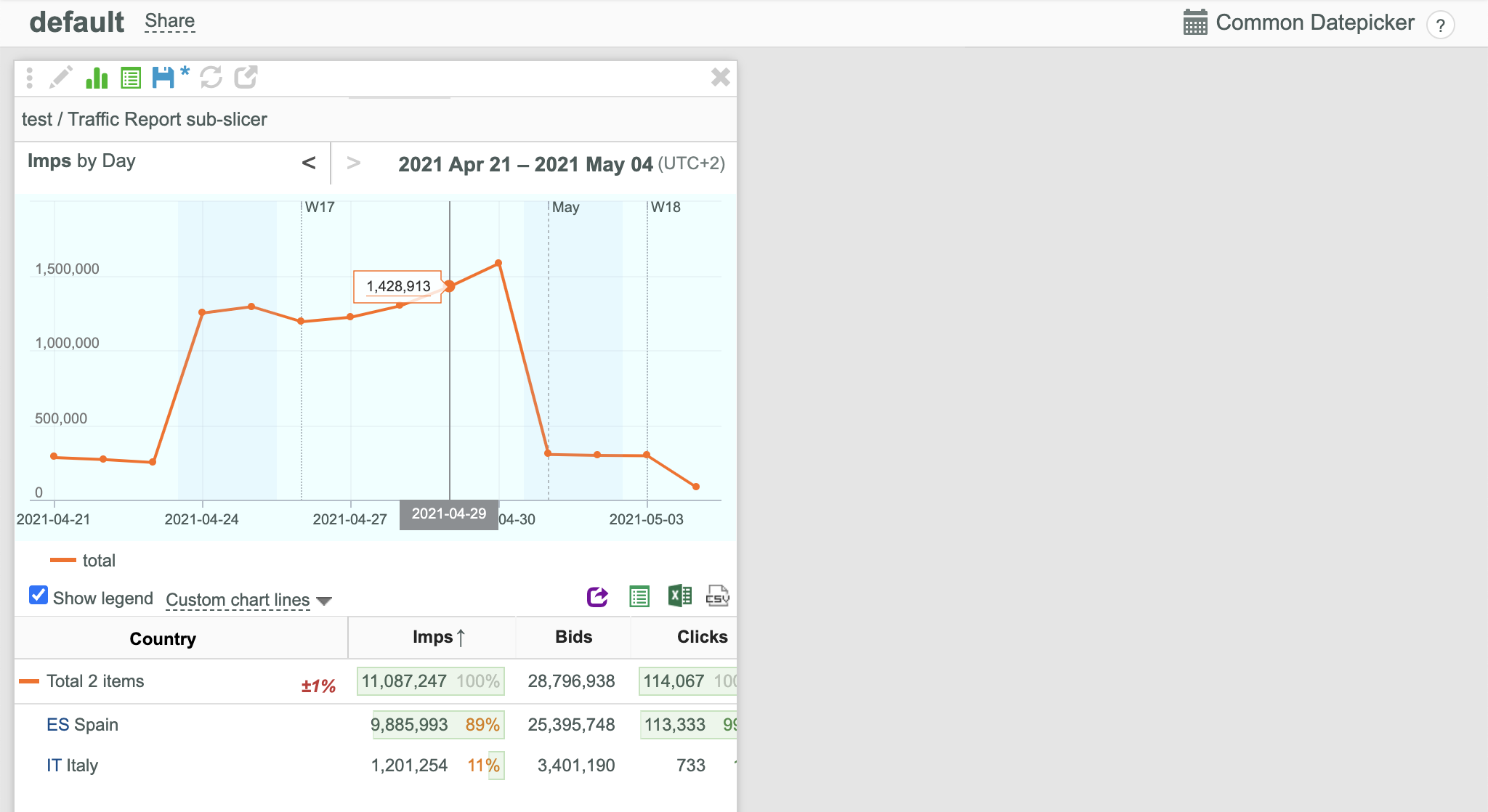Click the pencil edit icon
This screenshot has height=812, width=1488.
pos(61,77)
